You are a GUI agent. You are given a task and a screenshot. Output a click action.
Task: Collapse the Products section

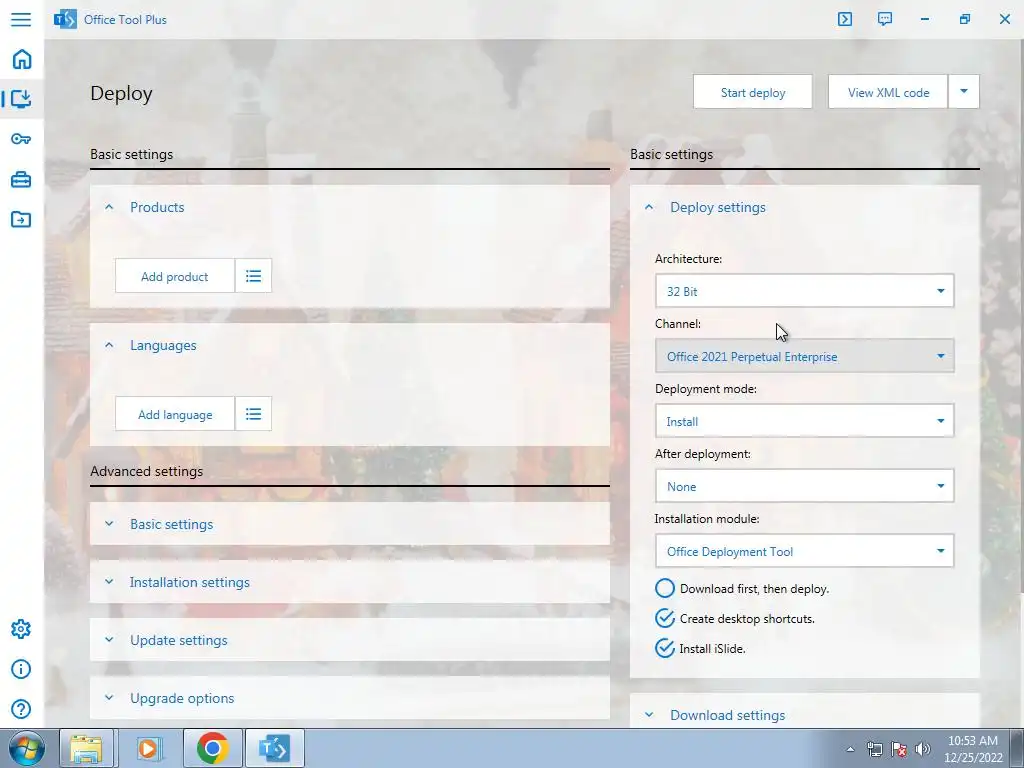tap(109, 207)
